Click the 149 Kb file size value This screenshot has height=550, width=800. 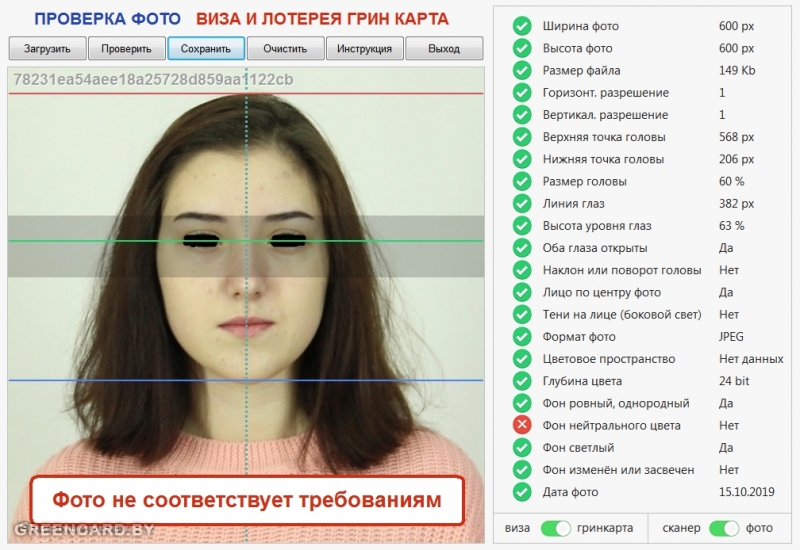click(737, 70)
